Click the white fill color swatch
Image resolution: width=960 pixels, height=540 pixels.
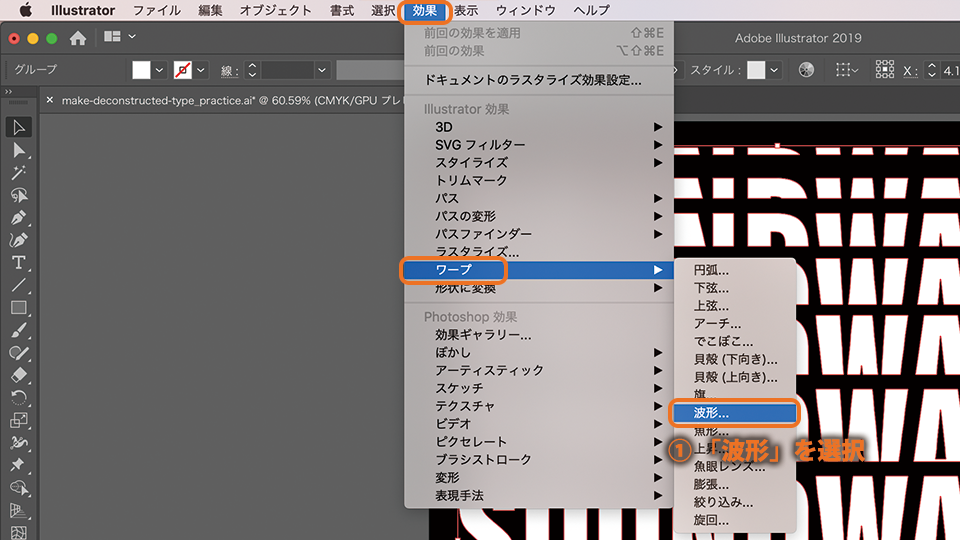pyautogui.click(x=141, y=70)
